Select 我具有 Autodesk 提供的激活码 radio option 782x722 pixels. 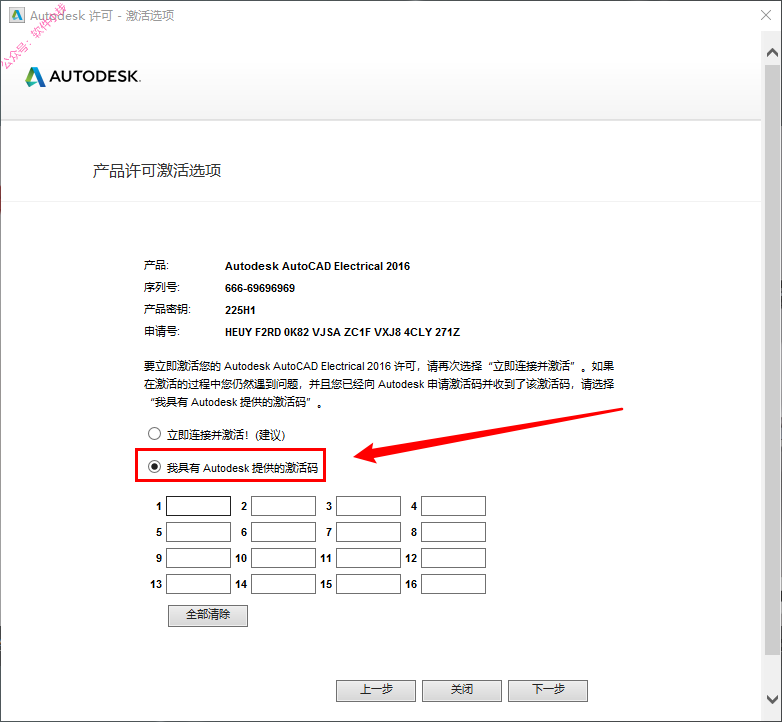tap(154, 467)
